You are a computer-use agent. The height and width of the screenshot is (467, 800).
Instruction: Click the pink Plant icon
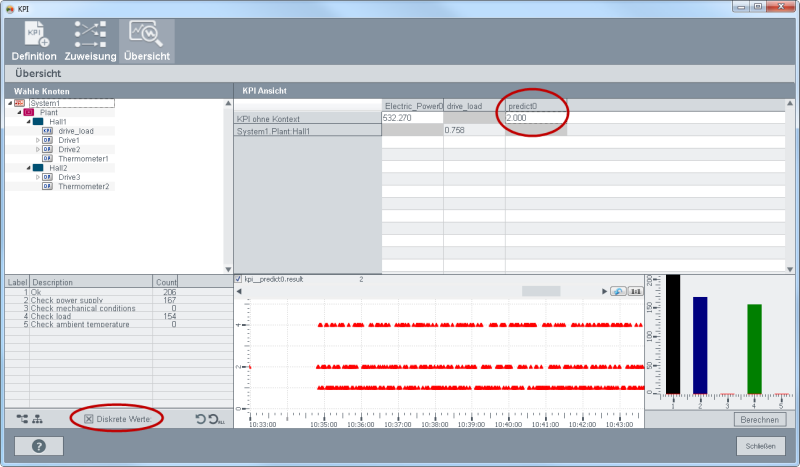click(x=29, y=112)
